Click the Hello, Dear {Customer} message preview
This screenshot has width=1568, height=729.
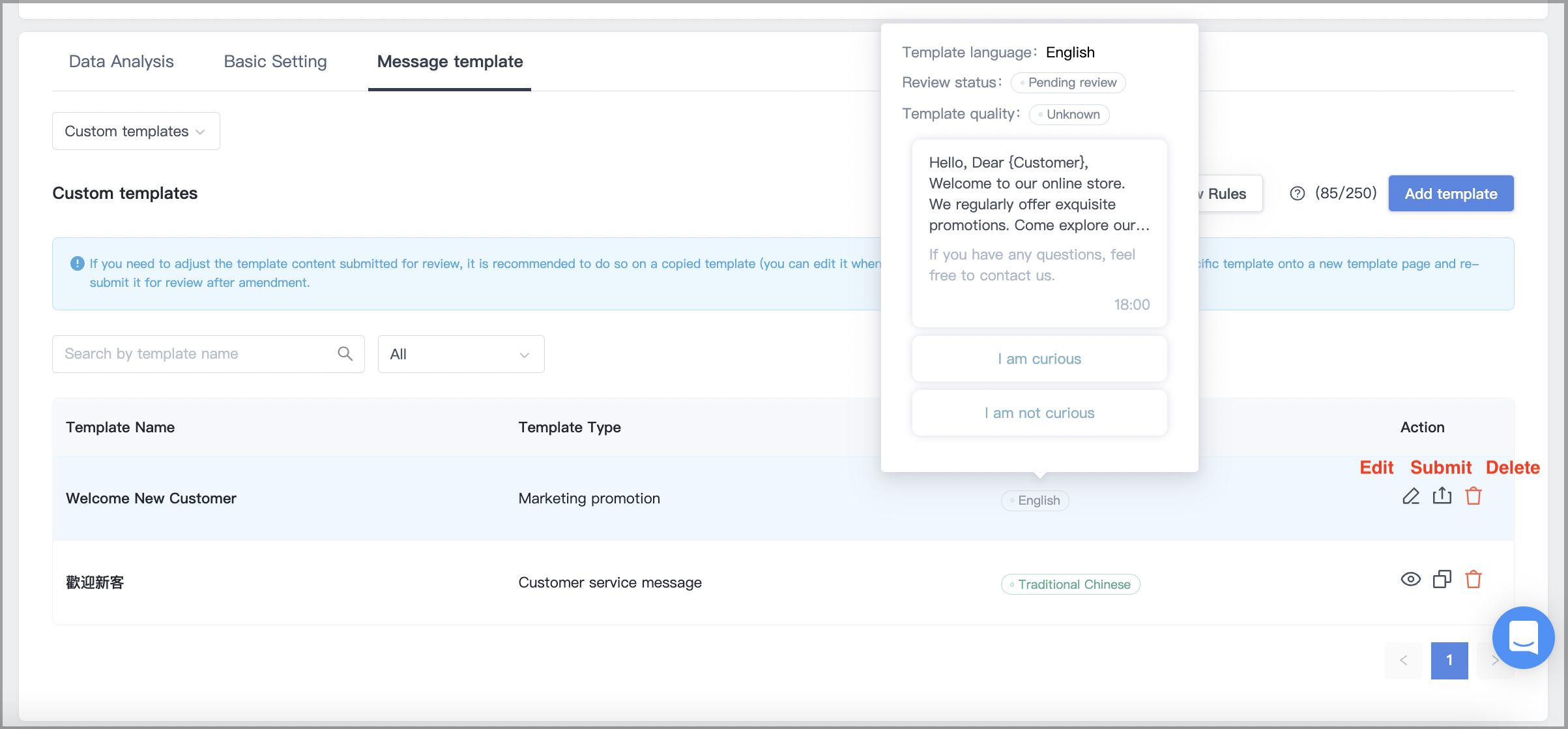pos(1039,233)
